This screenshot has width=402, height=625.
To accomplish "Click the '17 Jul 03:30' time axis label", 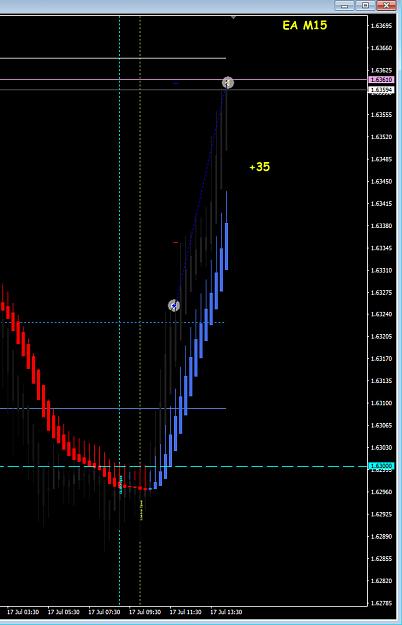I will (x=23, y=612).
